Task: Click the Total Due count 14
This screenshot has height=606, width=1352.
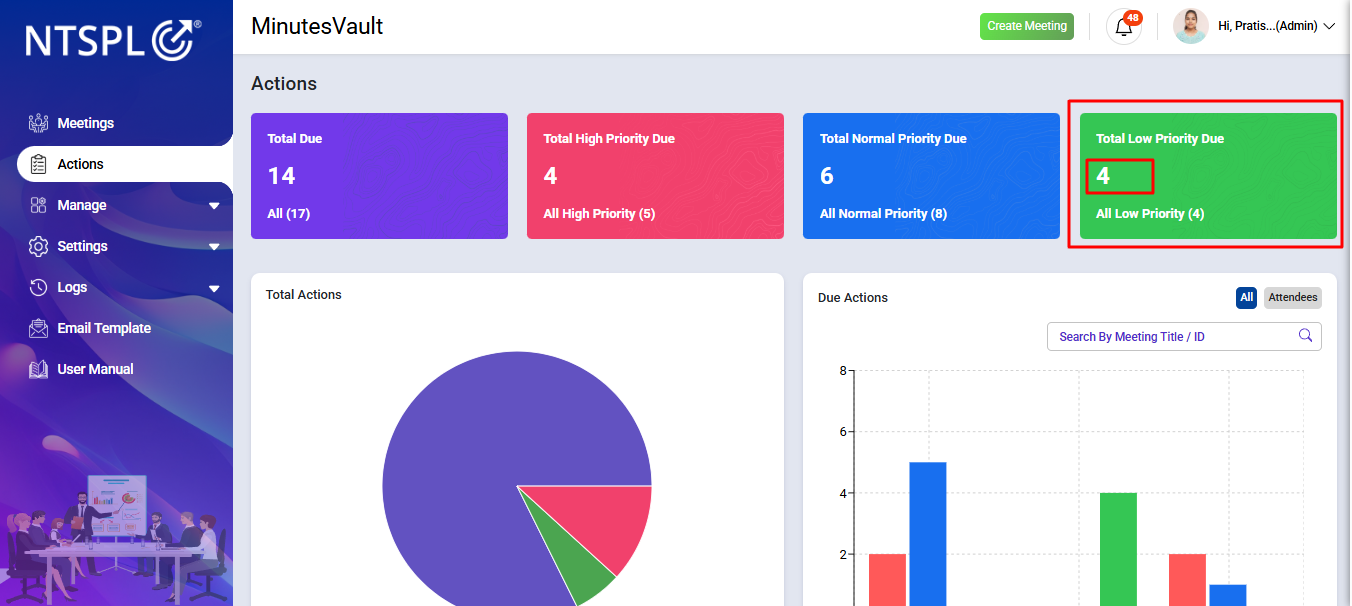Action: tap(281, 176)
